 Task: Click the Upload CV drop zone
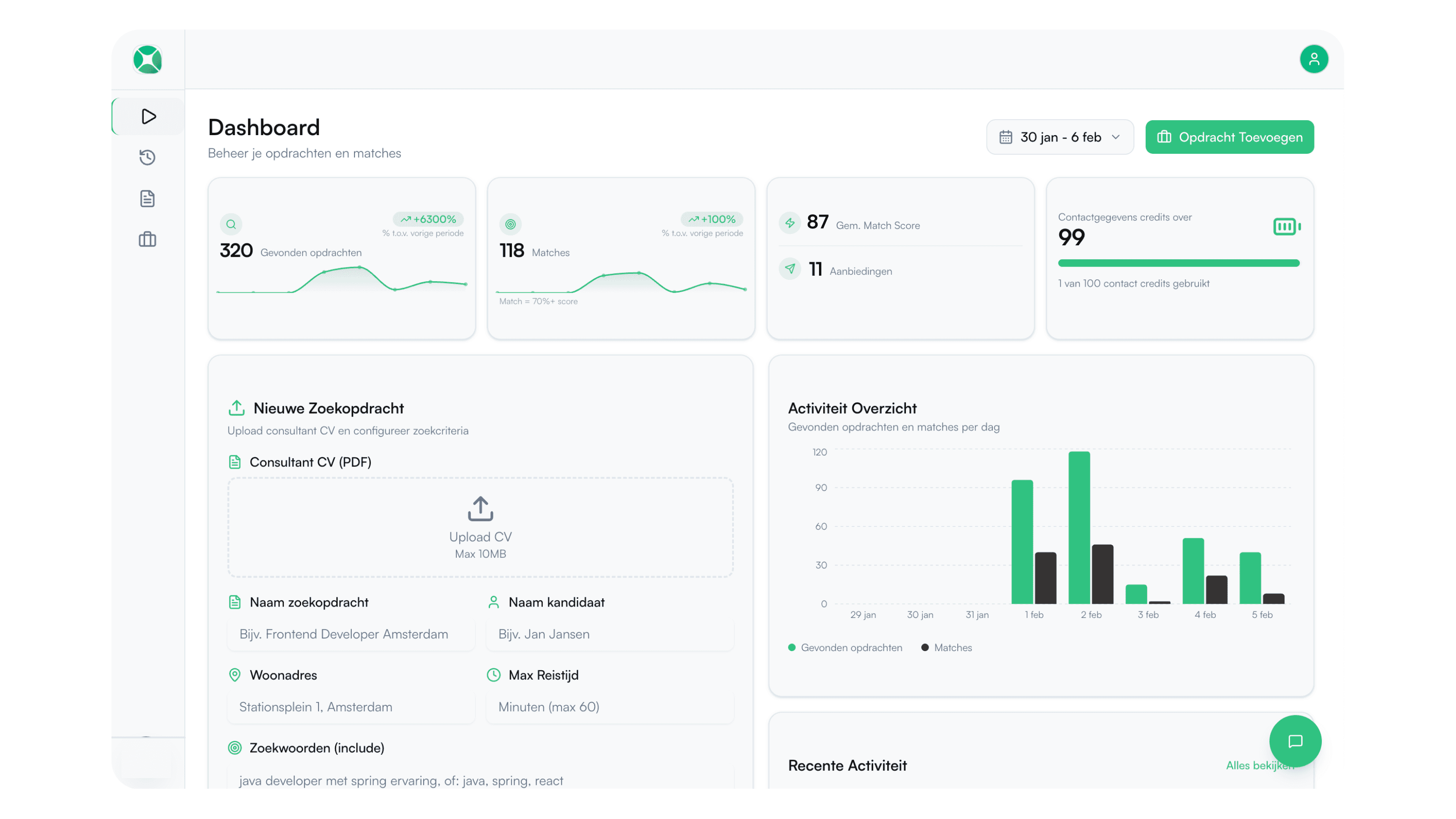point(480,527)
